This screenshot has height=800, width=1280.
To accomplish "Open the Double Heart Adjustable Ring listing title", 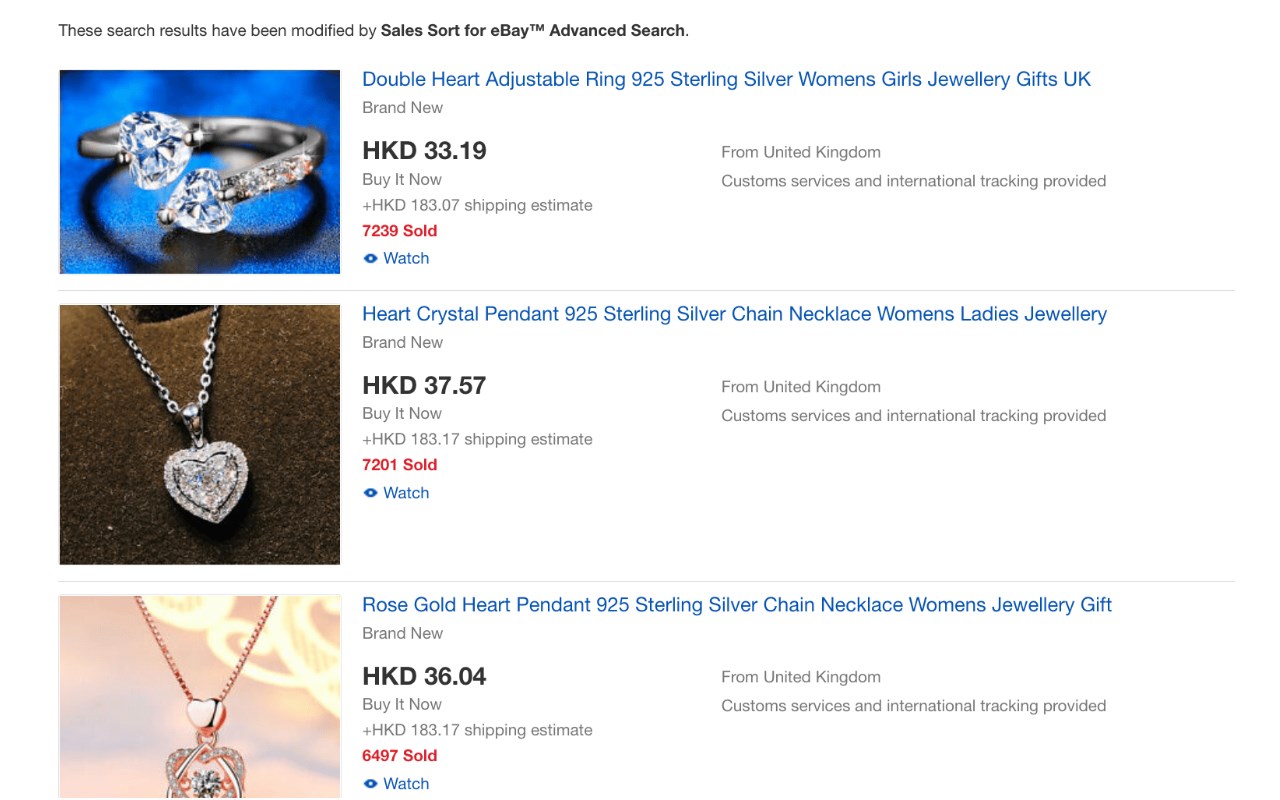I will pyautogui.click(x=726, y=79).
